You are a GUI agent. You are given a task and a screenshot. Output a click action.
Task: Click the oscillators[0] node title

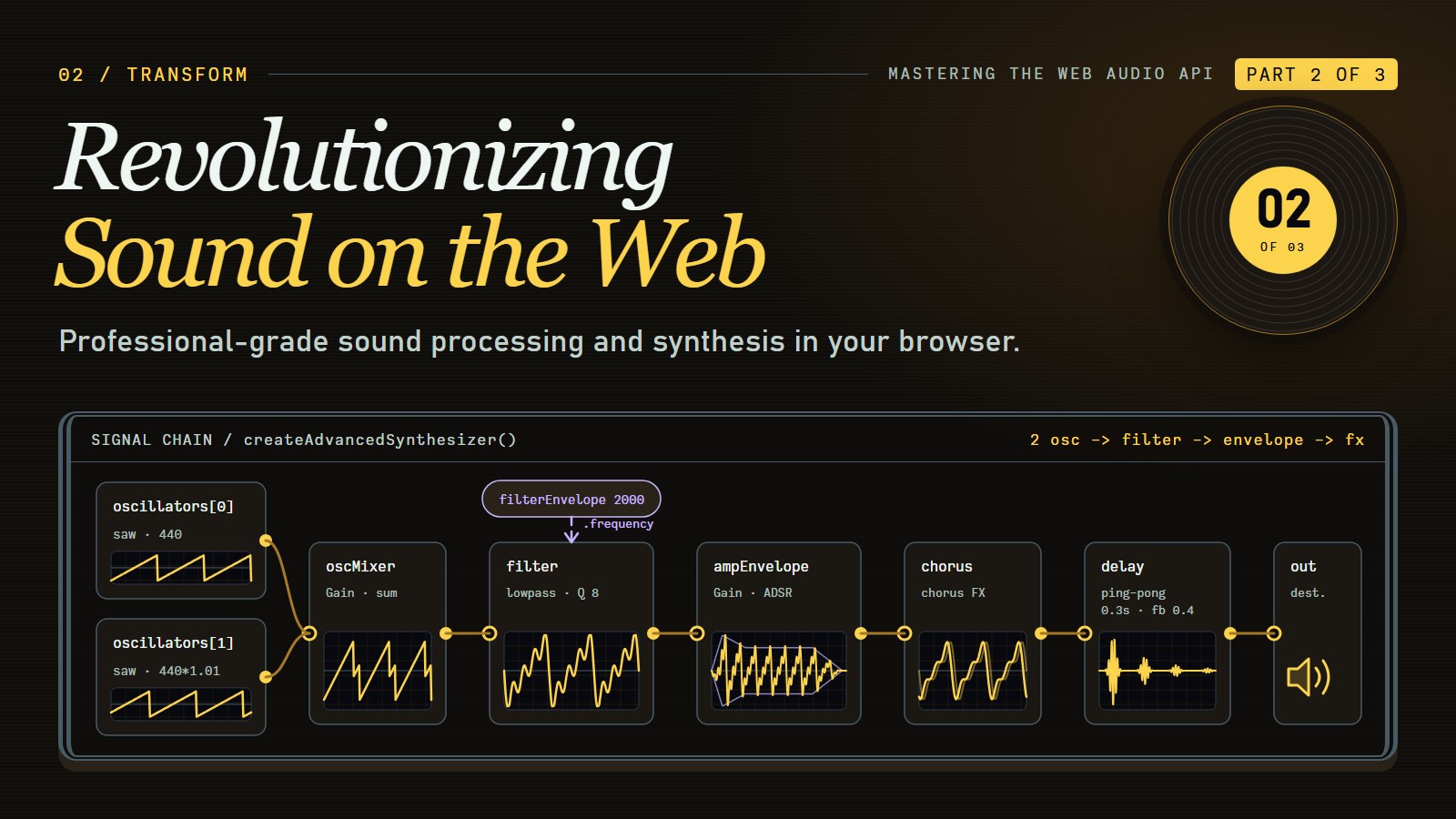pos(174,506)
